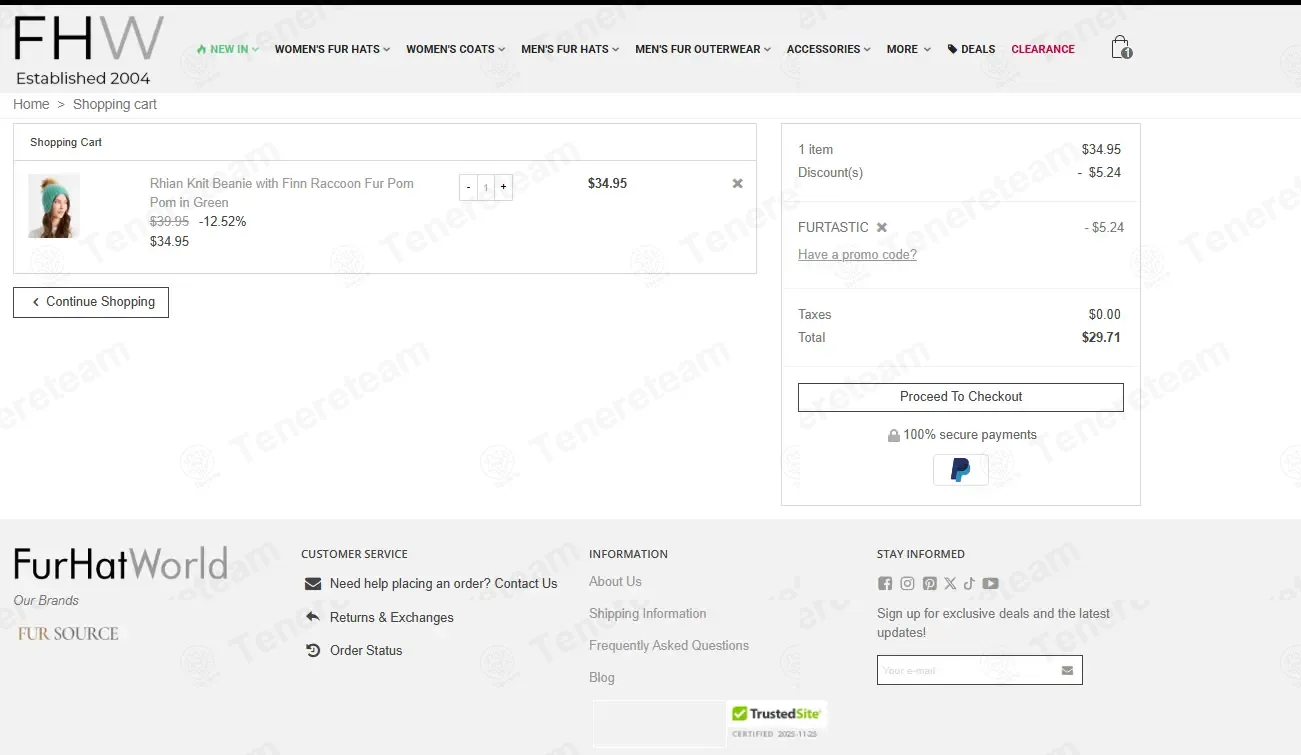
Task: Open Need help placing an order link
Action: [444, 584]
